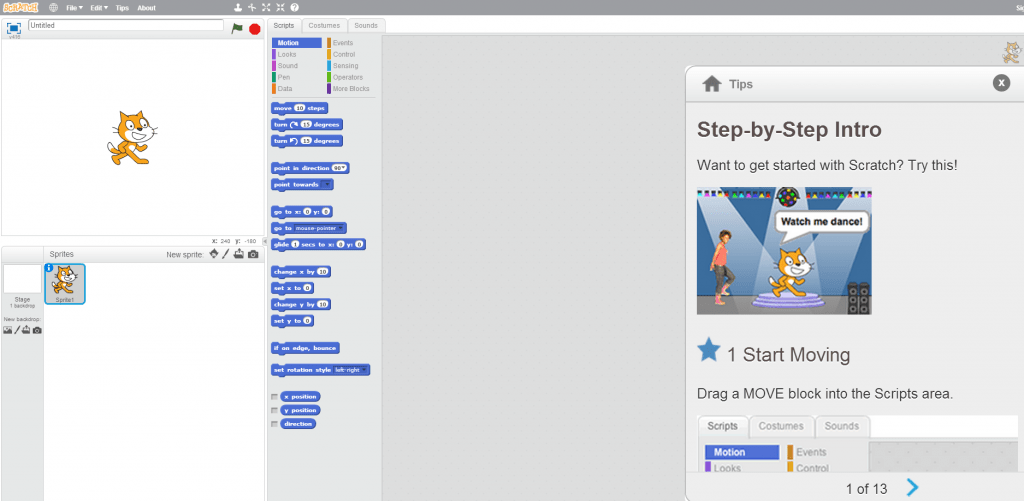The image size is (1024, 501).
Task: Select the Motion block category
Action: (x=297, y=43)
